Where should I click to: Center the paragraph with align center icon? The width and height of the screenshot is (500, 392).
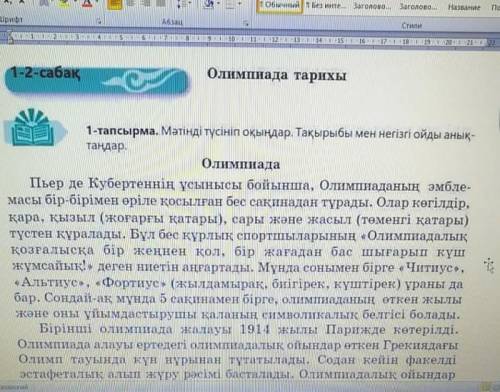(x=132, y=3)
